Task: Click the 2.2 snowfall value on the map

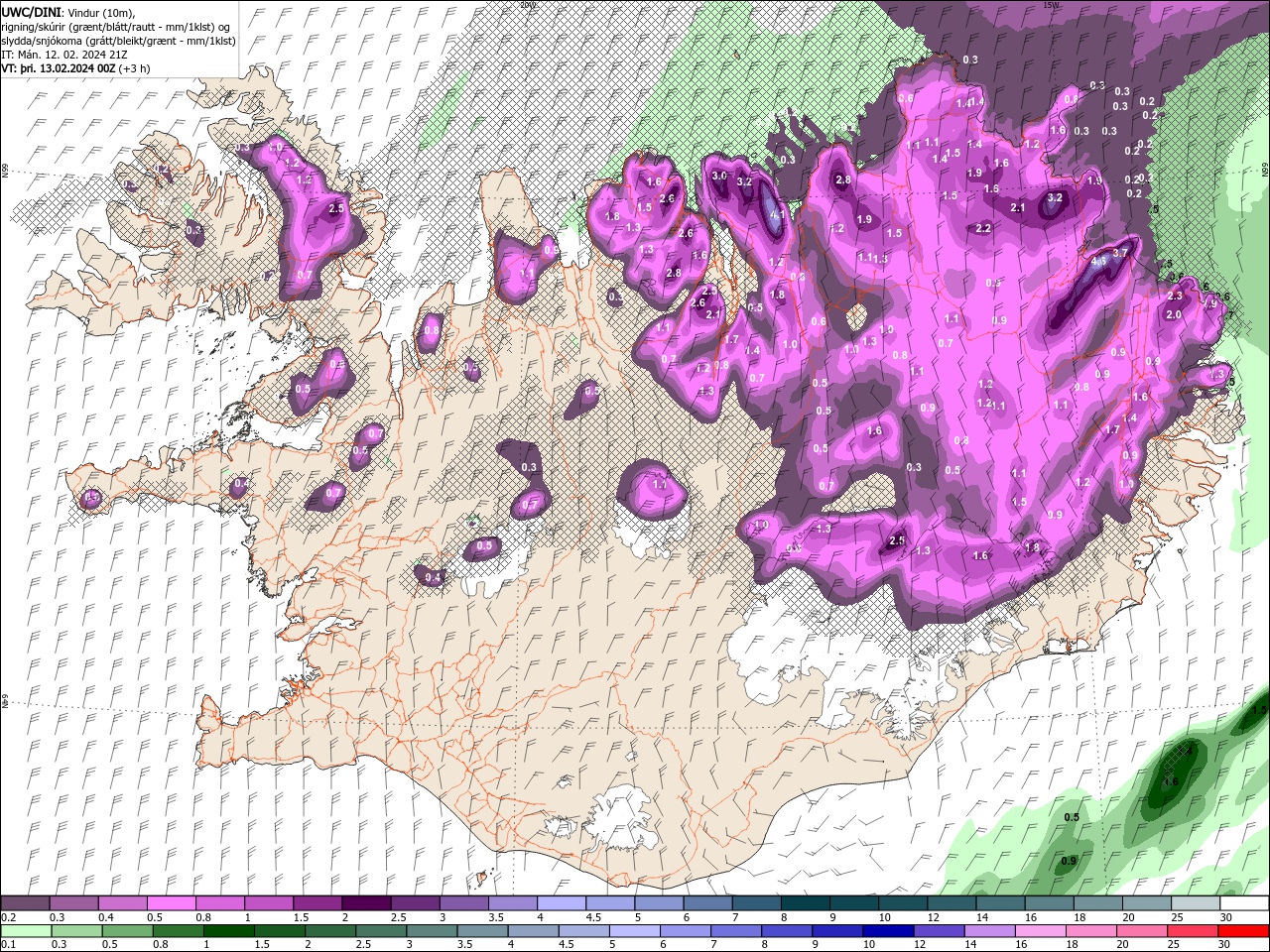Action: (x=983, y=228)
